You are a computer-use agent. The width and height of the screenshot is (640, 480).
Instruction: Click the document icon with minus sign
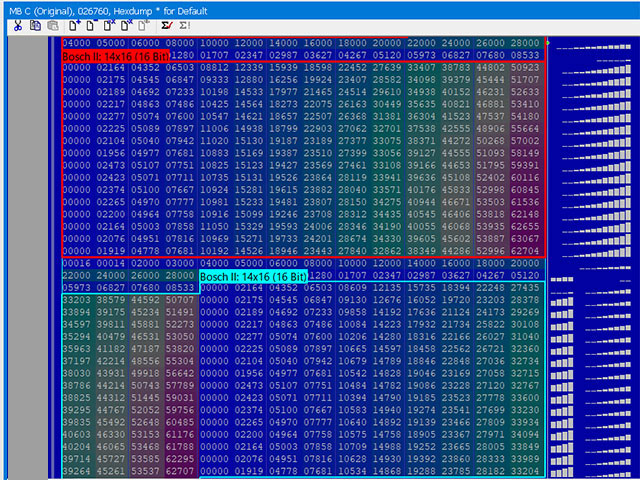point(91,26)
